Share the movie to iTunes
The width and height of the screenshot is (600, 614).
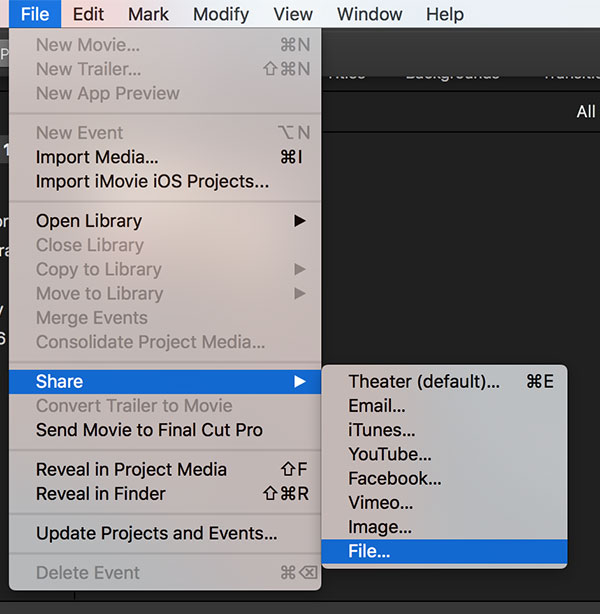tap(381, 430)
